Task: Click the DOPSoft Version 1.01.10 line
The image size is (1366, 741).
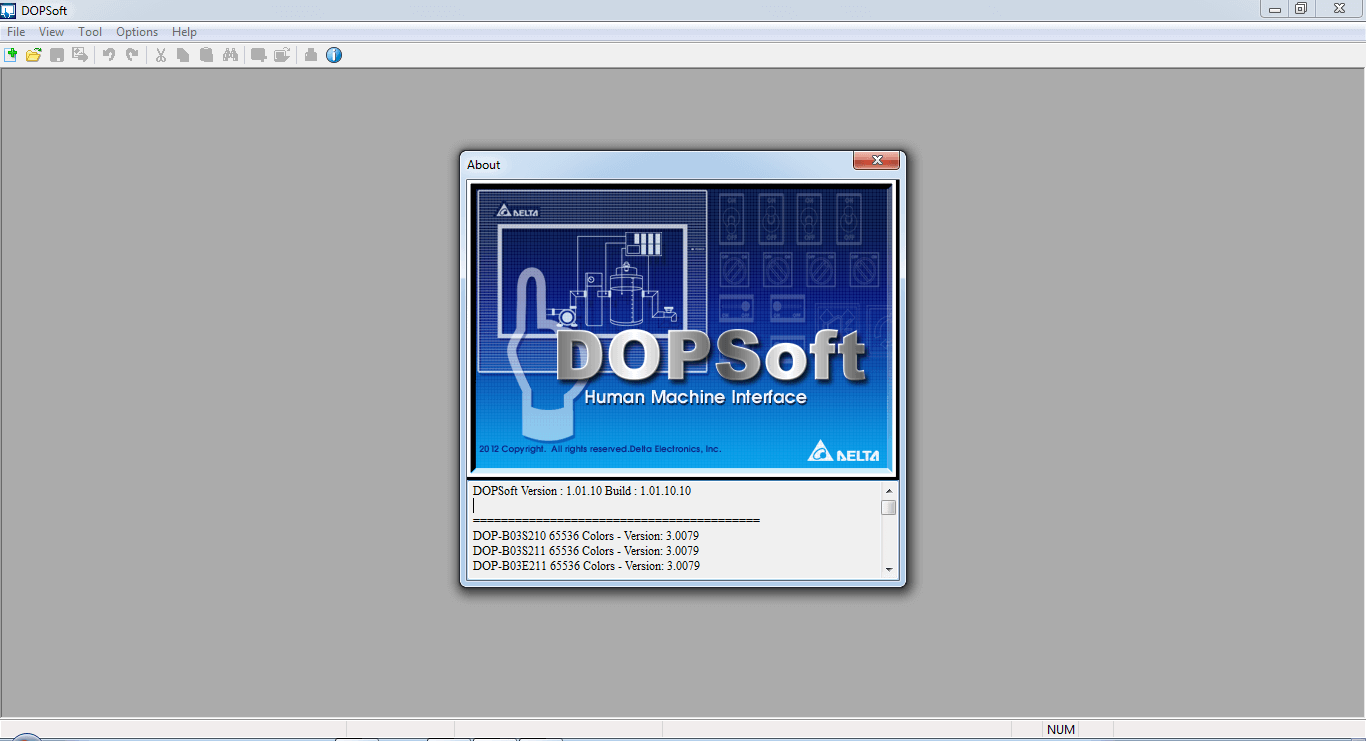Action: [x=582, y=491]
